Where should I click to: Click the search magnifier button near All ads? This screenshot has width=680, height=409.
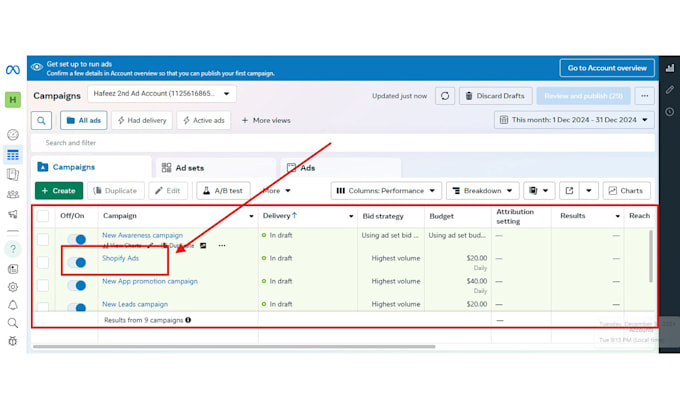(x=41, y=121)
